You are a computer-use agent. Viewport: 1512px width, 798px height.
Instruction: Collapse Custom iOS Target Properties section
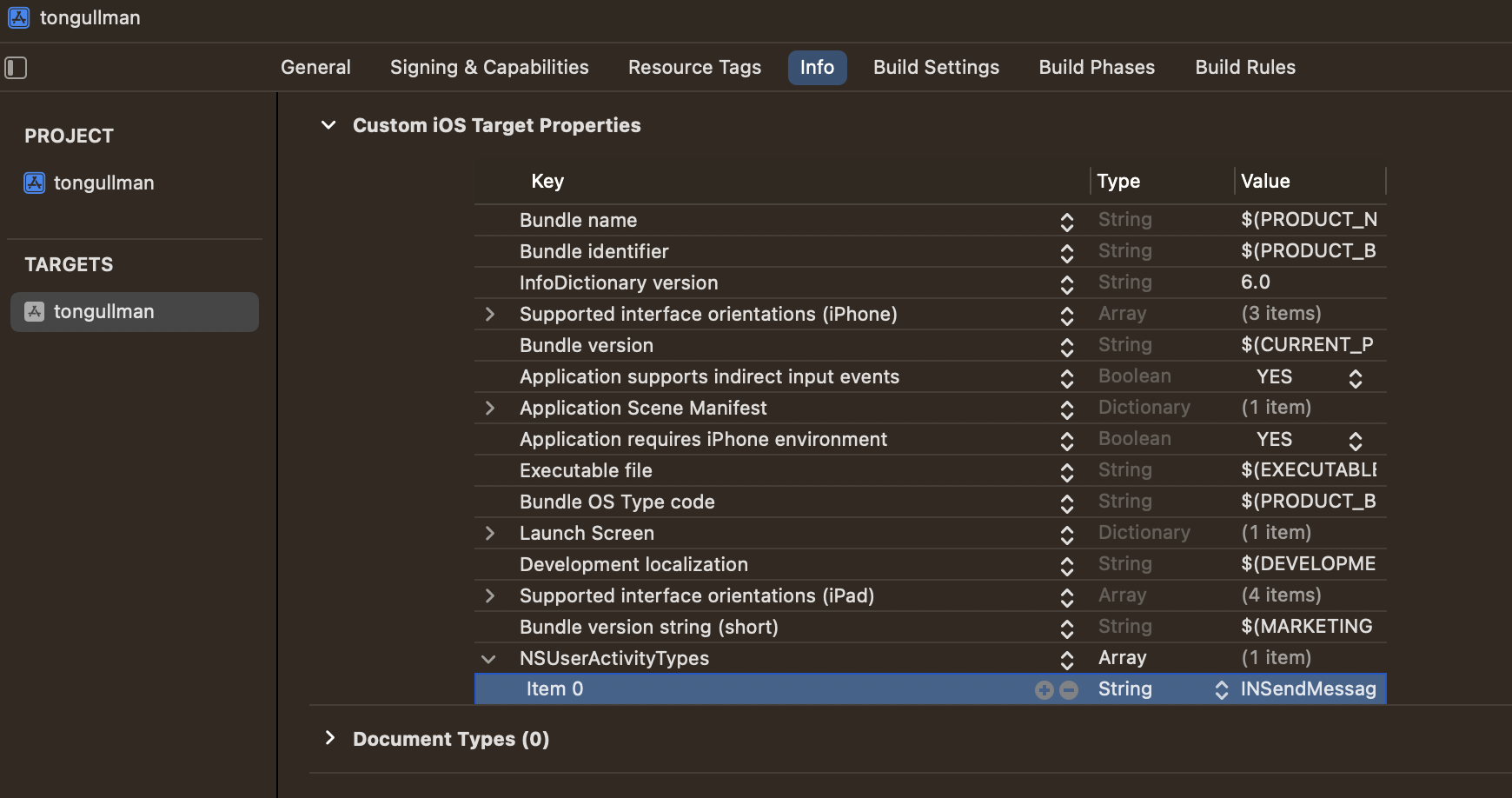tap(328, 124)
